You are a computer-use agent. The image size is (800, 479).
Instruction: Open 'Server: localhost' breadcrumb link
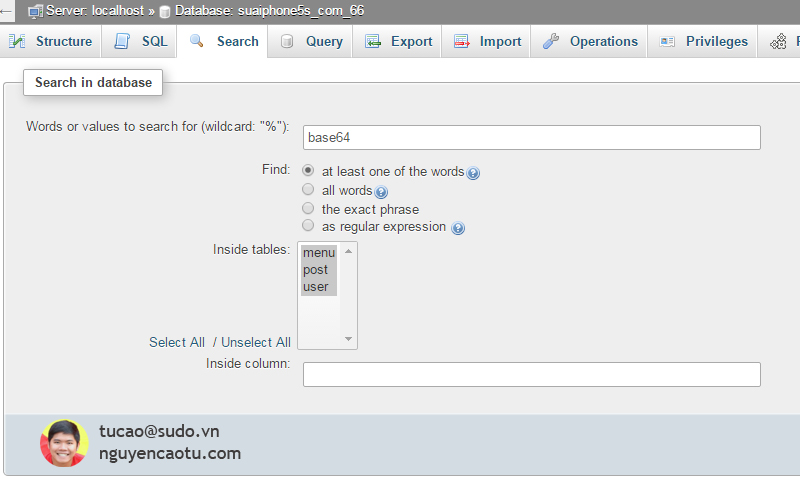[x=95, y=11]
